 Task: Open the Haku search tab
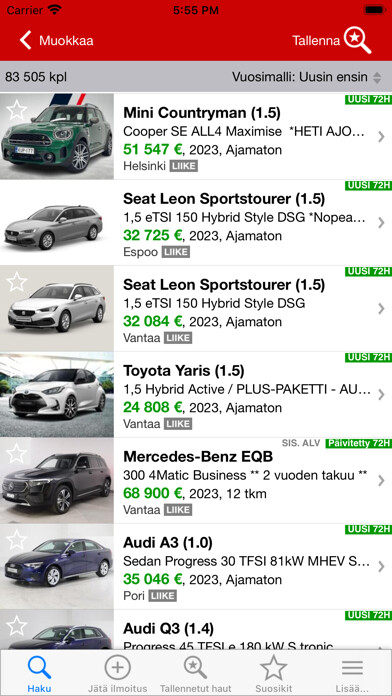point(39,674)
